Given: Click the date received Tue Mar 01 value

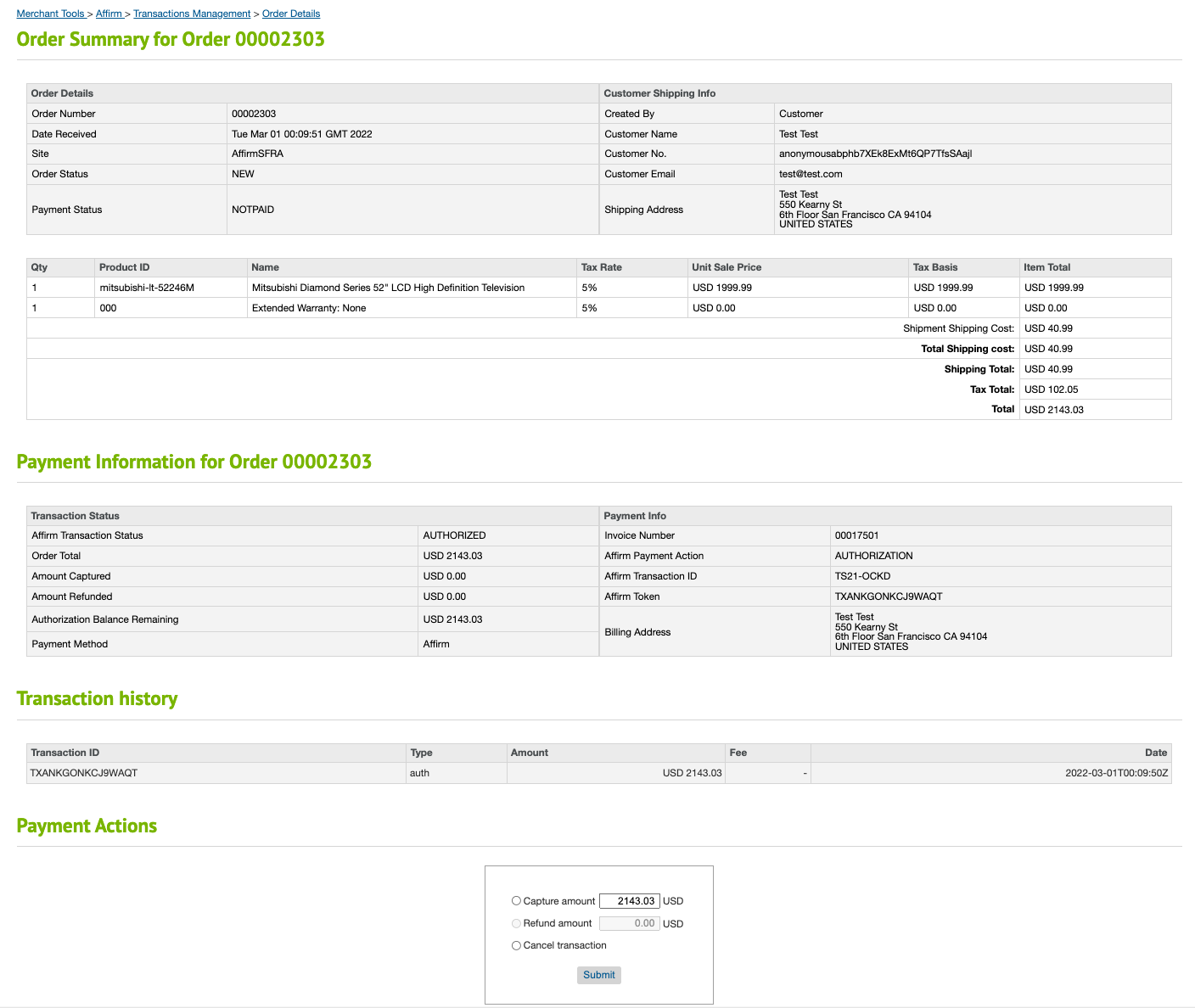Looking at the screenshot, I should tap(302, 134).
